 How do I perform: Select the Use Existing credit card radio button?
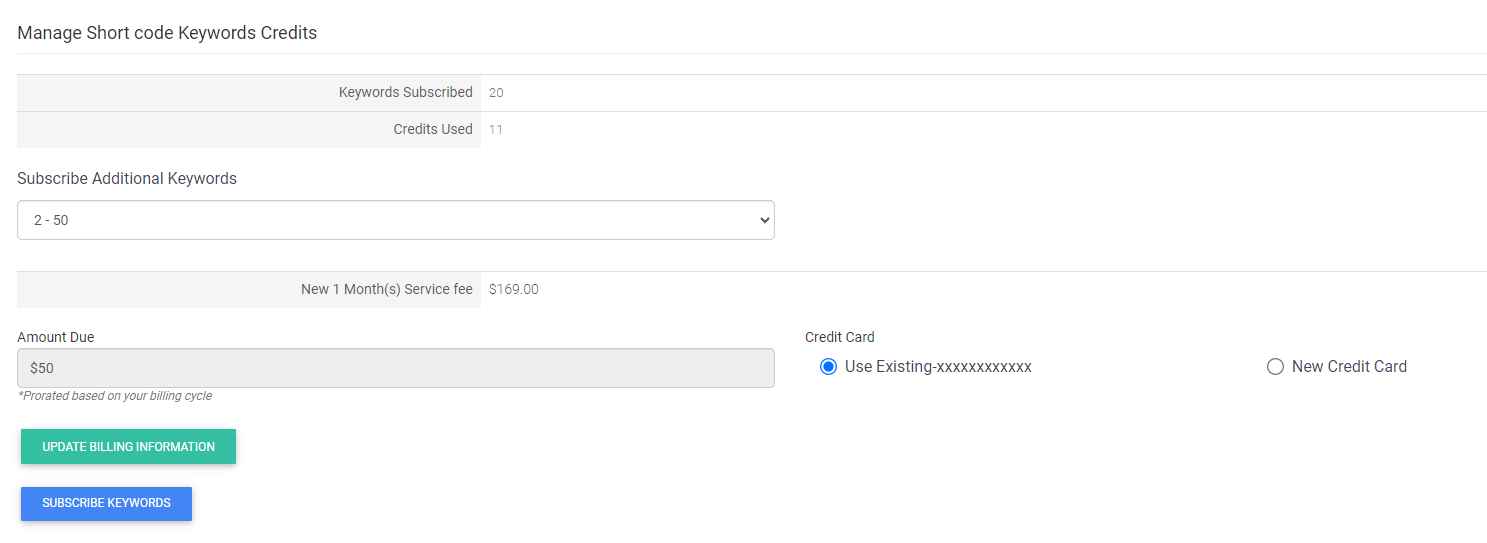828,367
